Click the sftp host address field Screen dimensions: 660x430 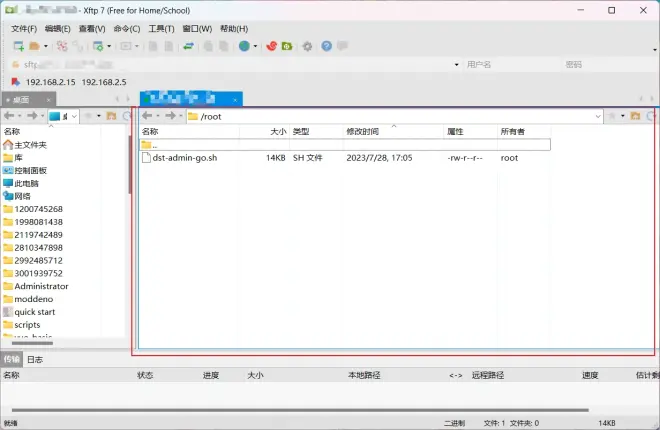[236, 64]
